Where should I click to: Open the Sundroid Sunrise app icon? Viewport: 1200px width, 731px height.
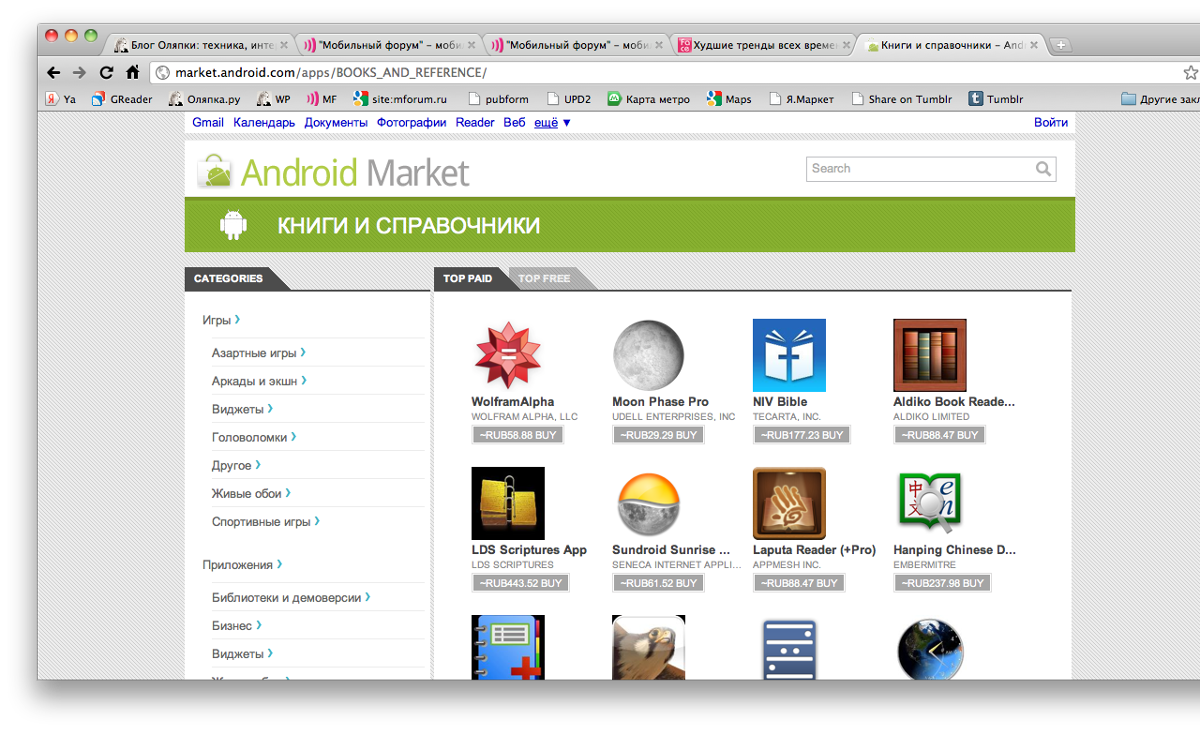click(x=648, y=503)
